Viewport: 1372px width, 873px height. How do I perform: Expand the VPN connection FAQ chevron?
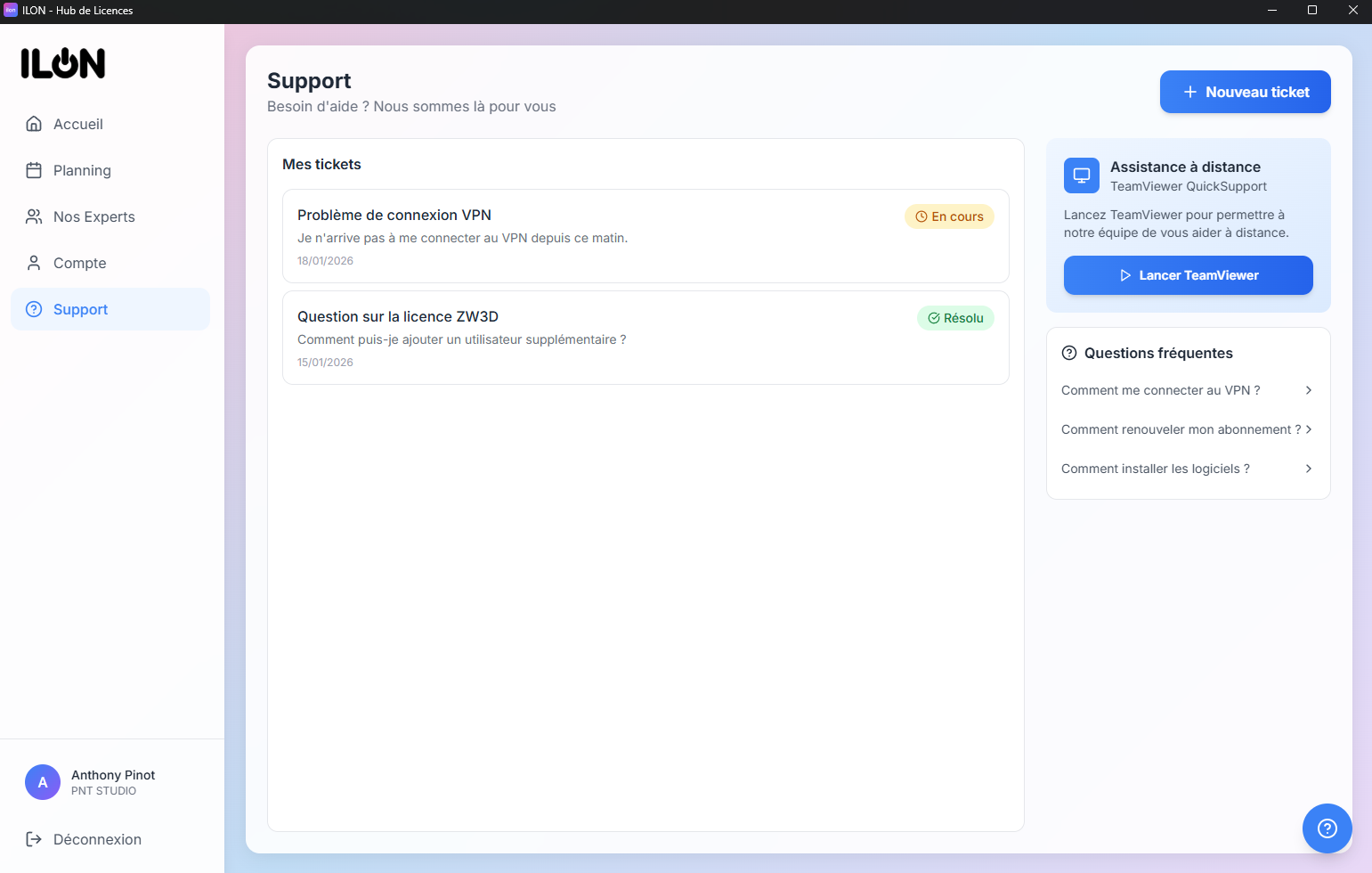[1308, 390]
